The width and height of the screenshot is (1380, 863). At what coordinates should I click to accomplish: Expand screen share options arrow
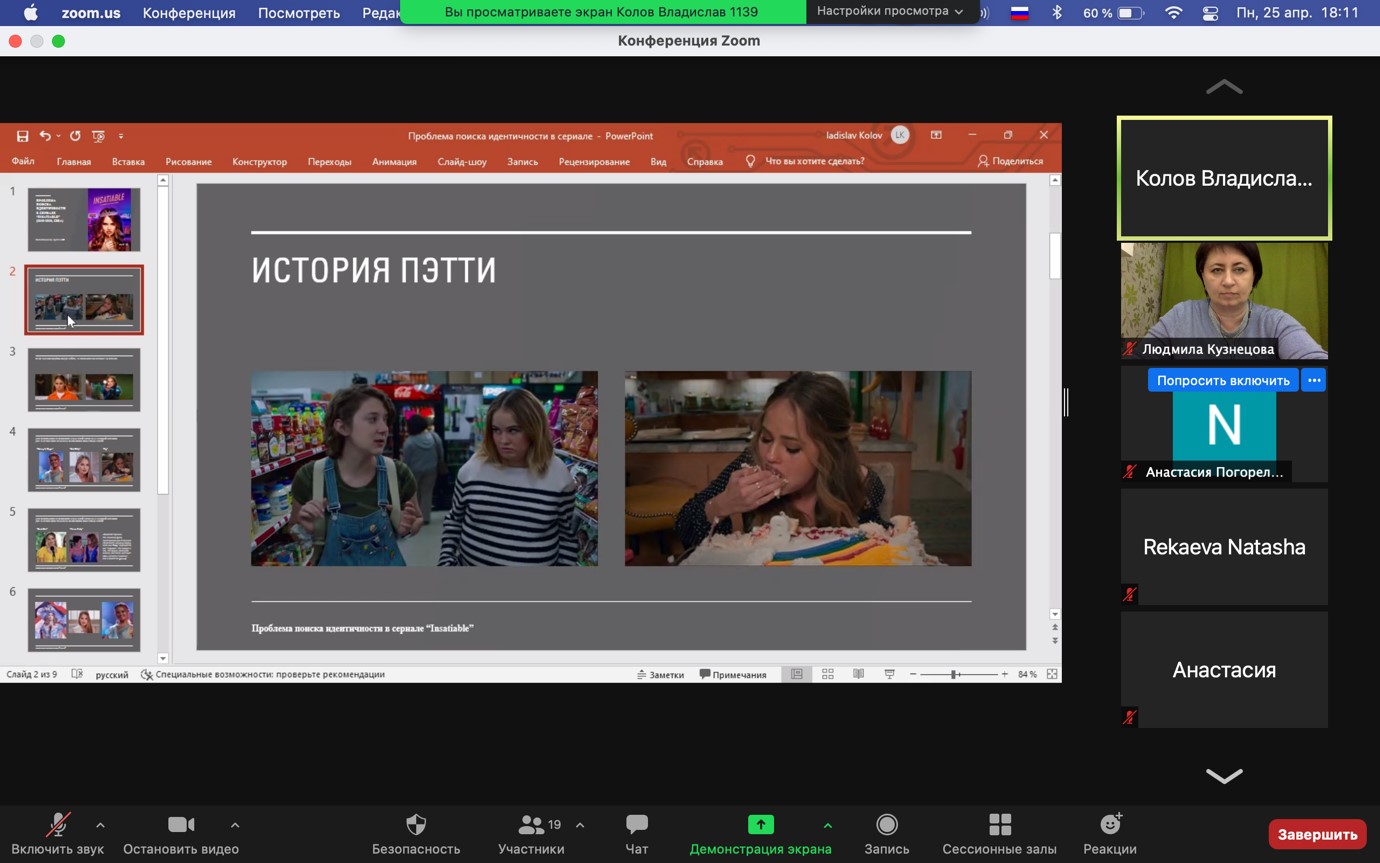[x=827, y=825]
